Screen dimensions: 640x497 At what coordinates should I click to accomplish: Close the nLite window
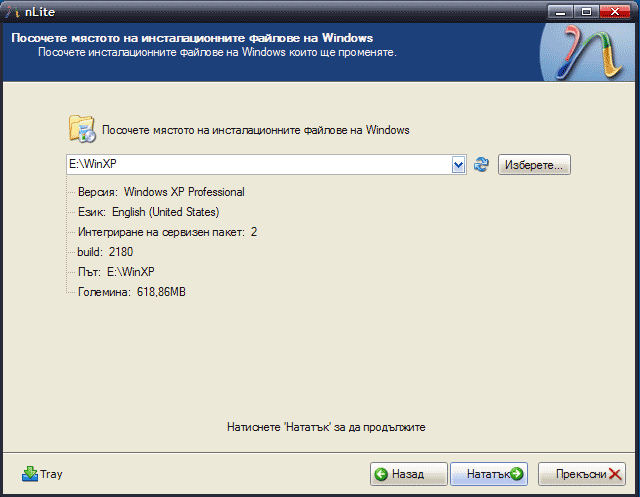pos(614,12)
